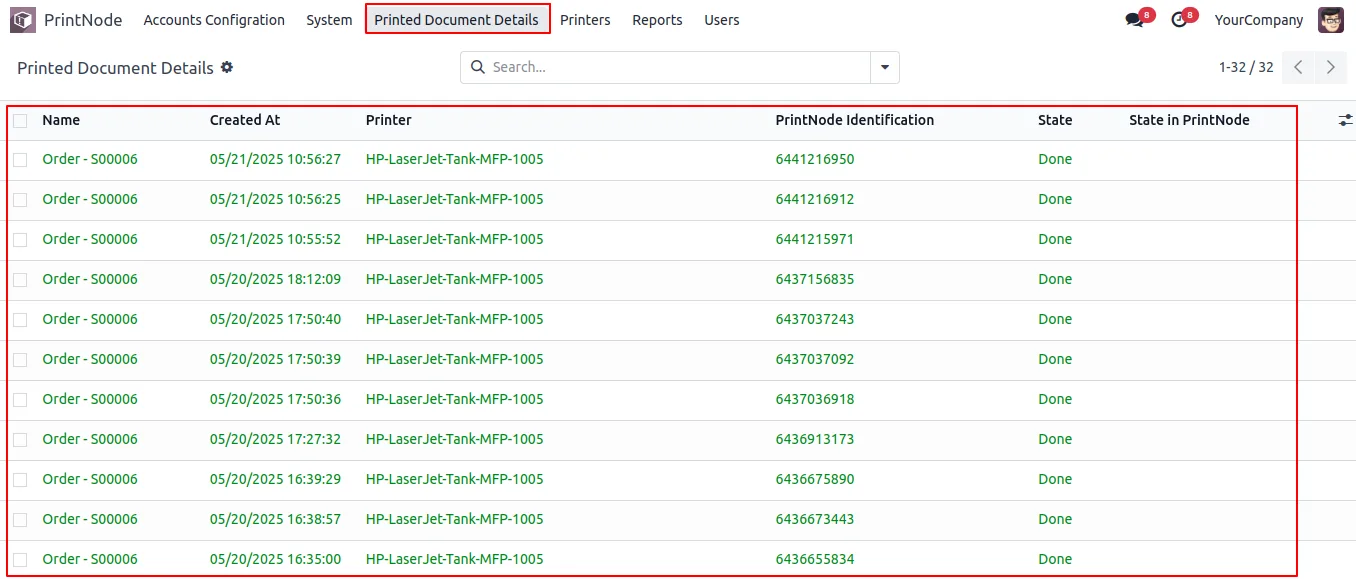Go to the next page arrow
Viewport: 1356px width, 579px height.
1330,67
